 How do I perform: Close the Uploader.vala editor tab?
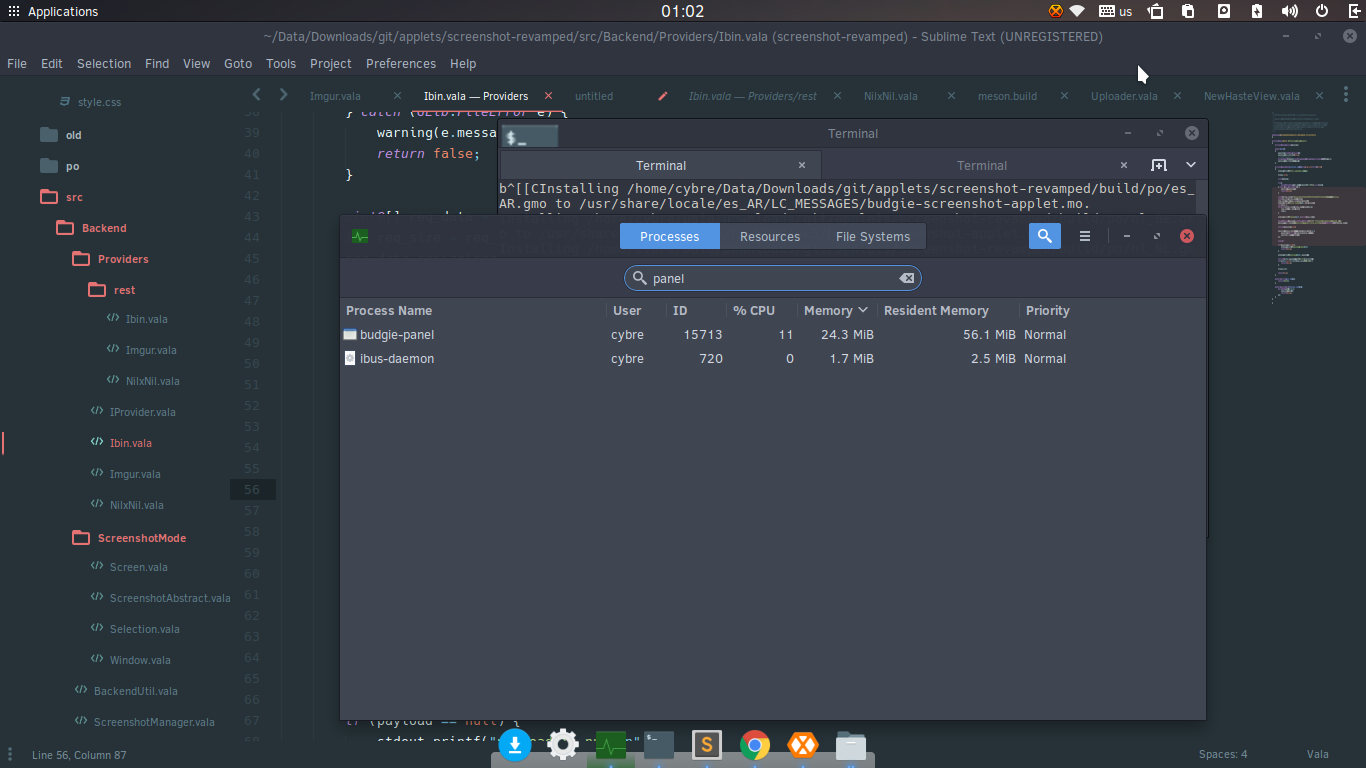(1178, 96)
